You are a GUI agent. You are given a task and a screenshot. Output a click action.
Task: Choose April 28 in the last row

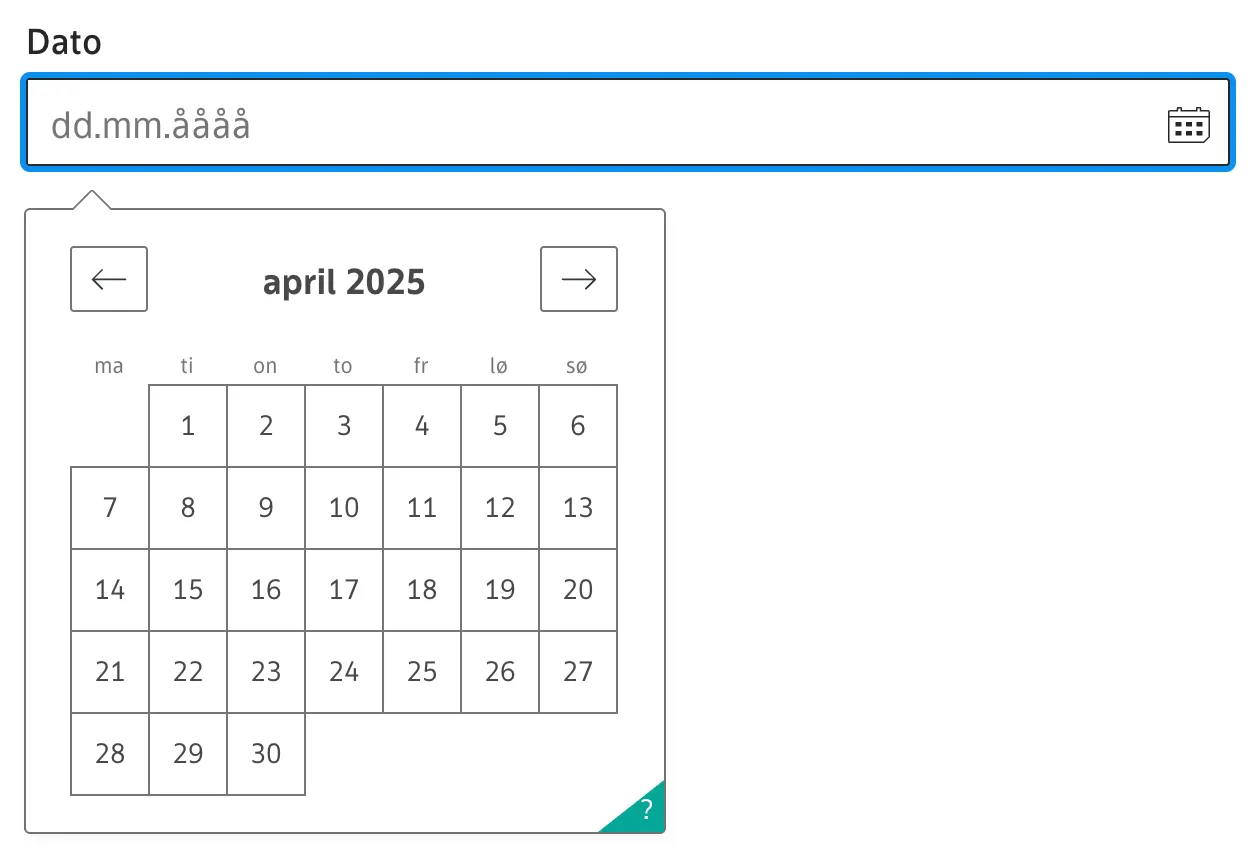(110, 754)
